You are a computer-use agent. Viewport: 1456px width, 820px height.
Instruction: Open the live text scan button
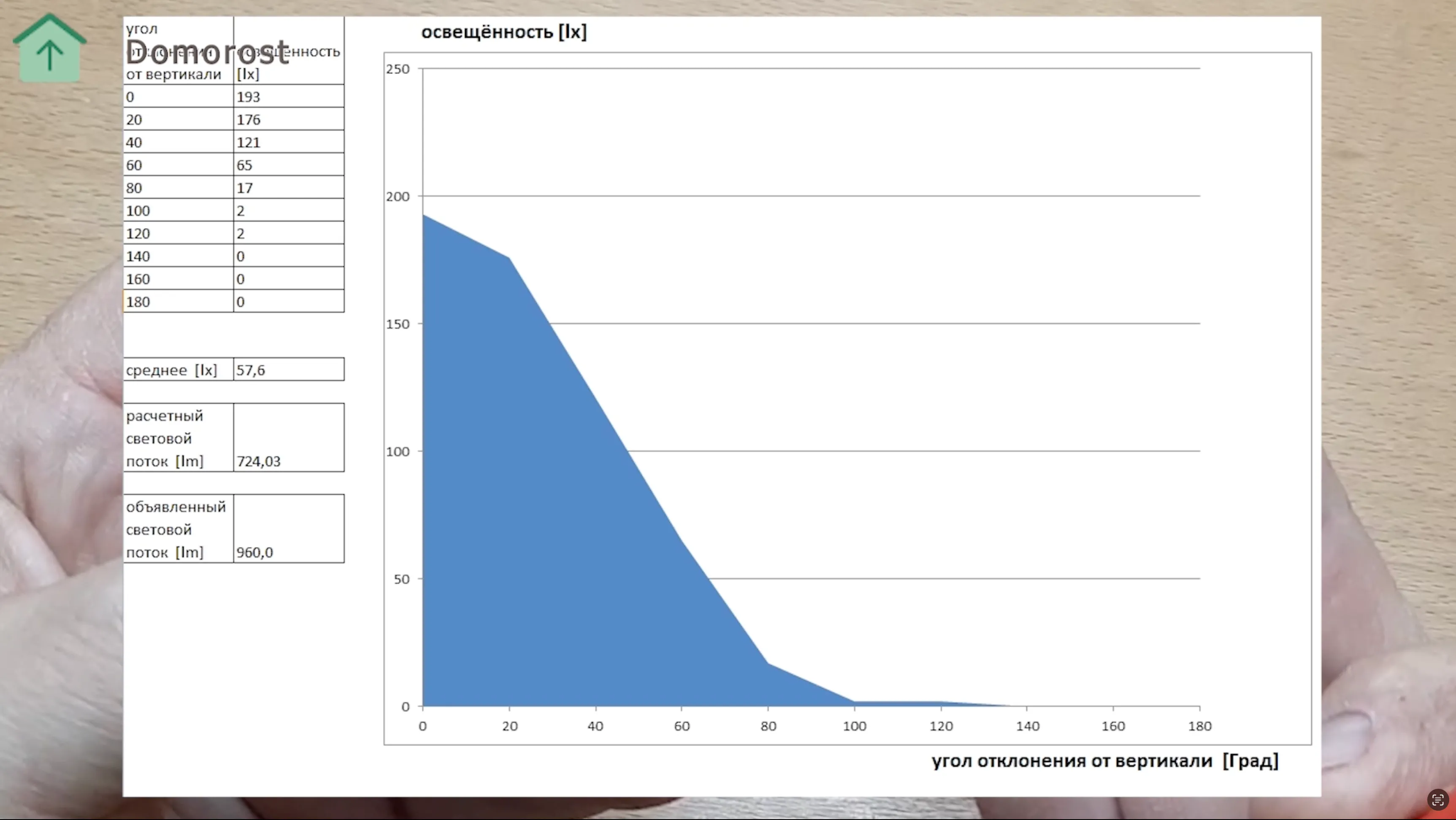click(1437, 800)
